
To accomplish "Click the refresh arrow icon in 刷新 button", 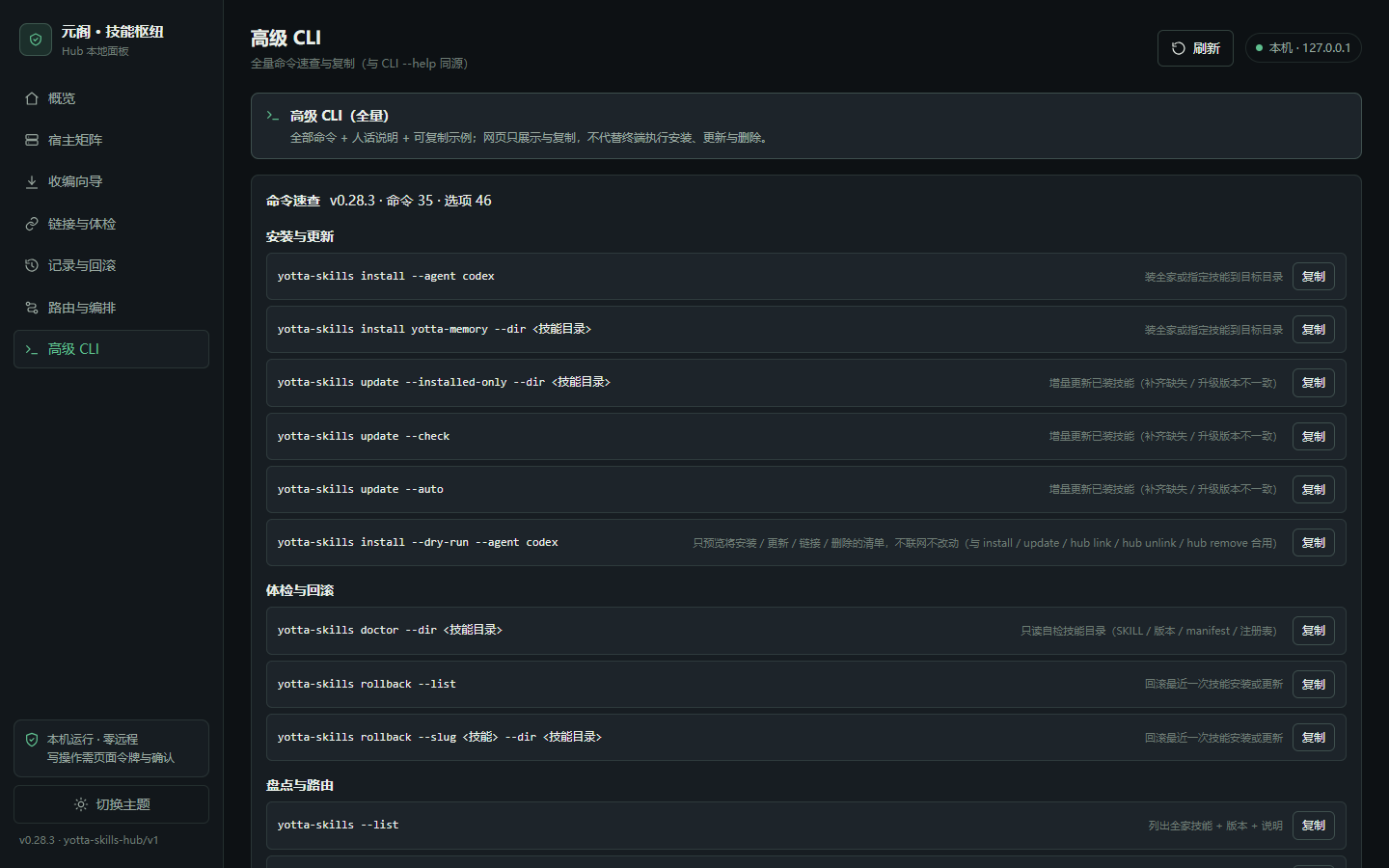I will tap(1178, 48).
